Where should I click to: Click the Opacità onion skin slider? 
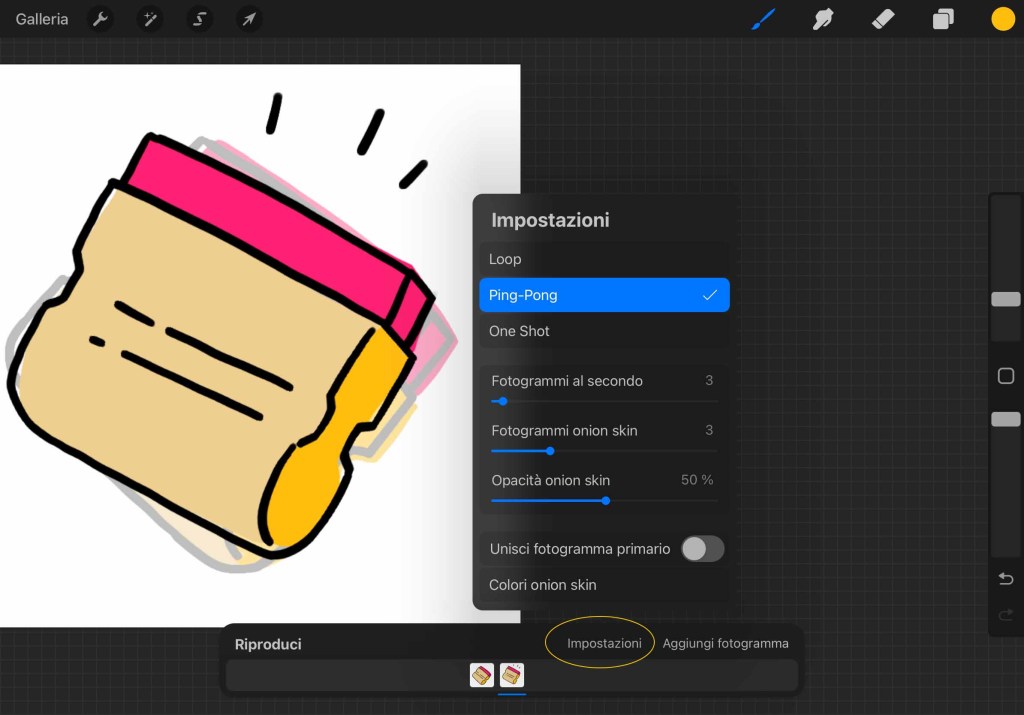(606, 500)
